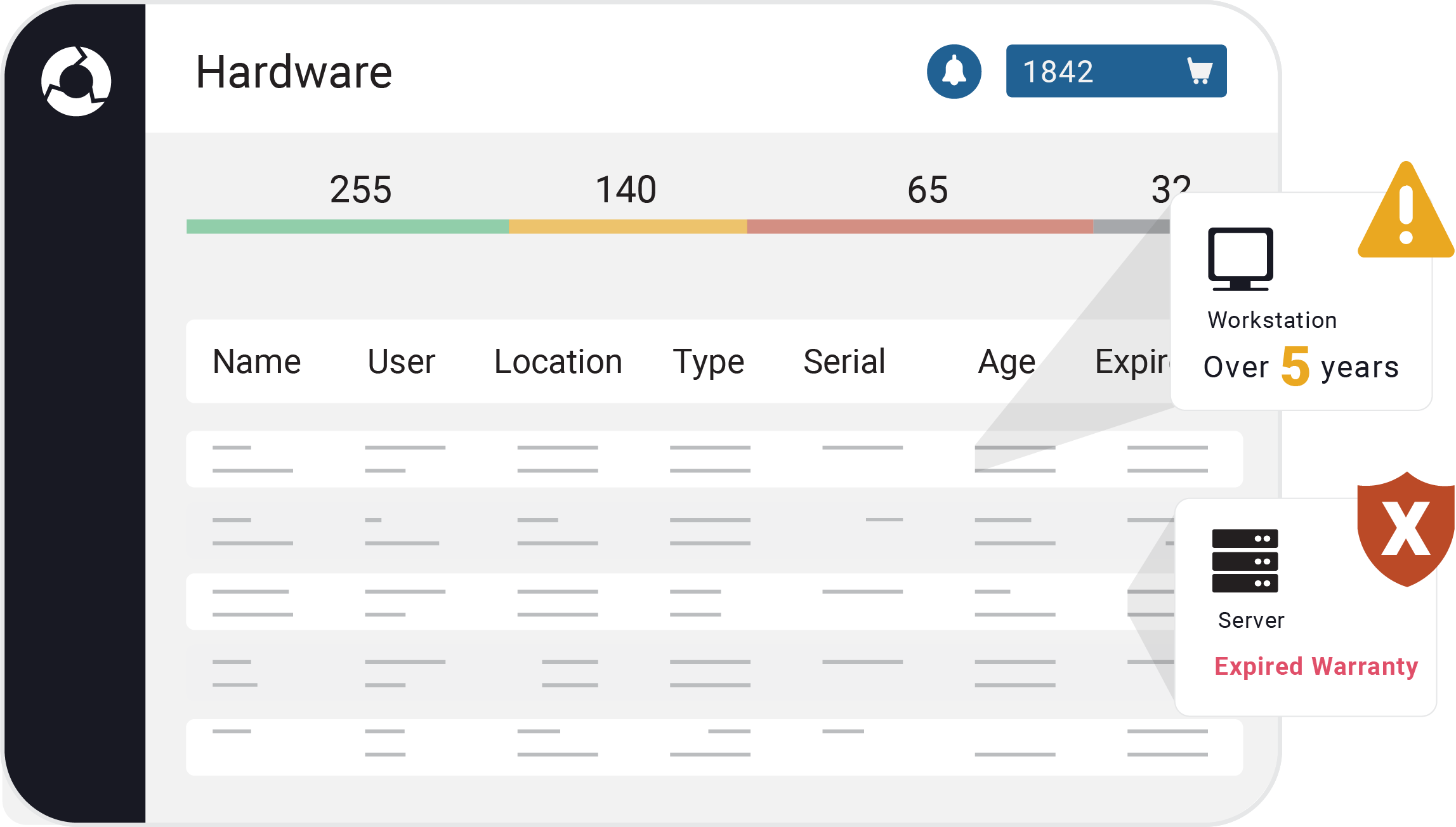
Task: Sort by the Age column header
Action: 1006,361
